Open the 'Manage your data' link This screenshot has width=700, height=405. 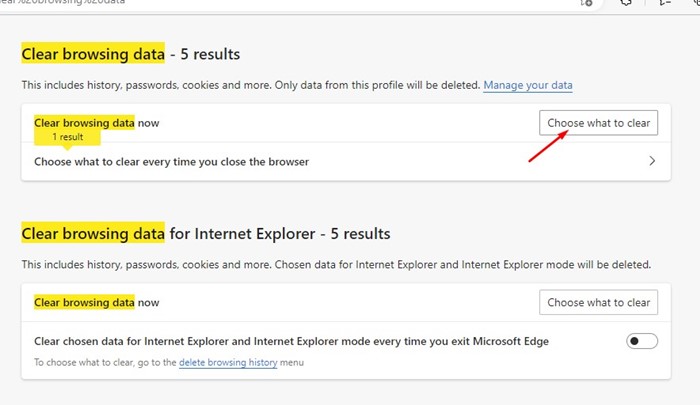[528, 86]
